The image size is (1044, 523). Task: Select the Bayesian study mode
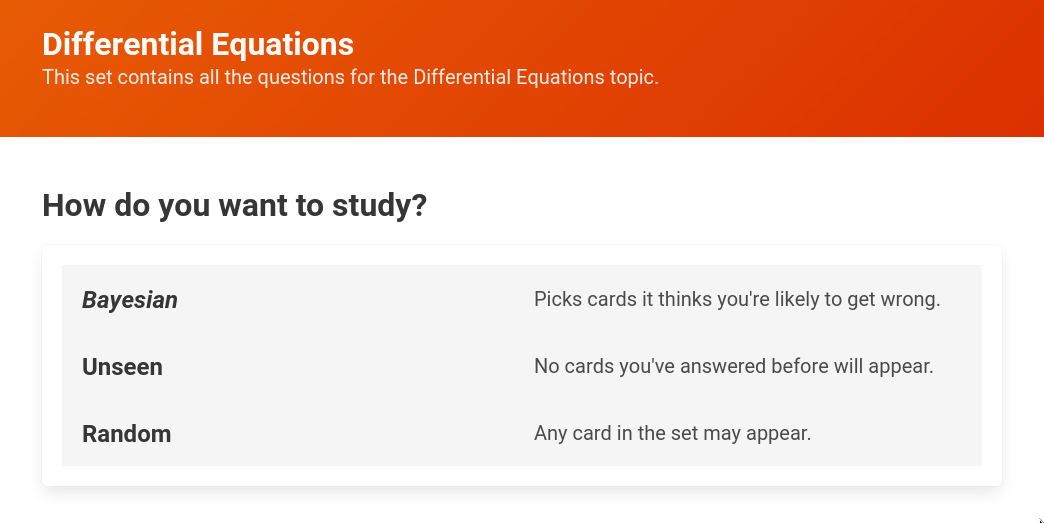521,299
